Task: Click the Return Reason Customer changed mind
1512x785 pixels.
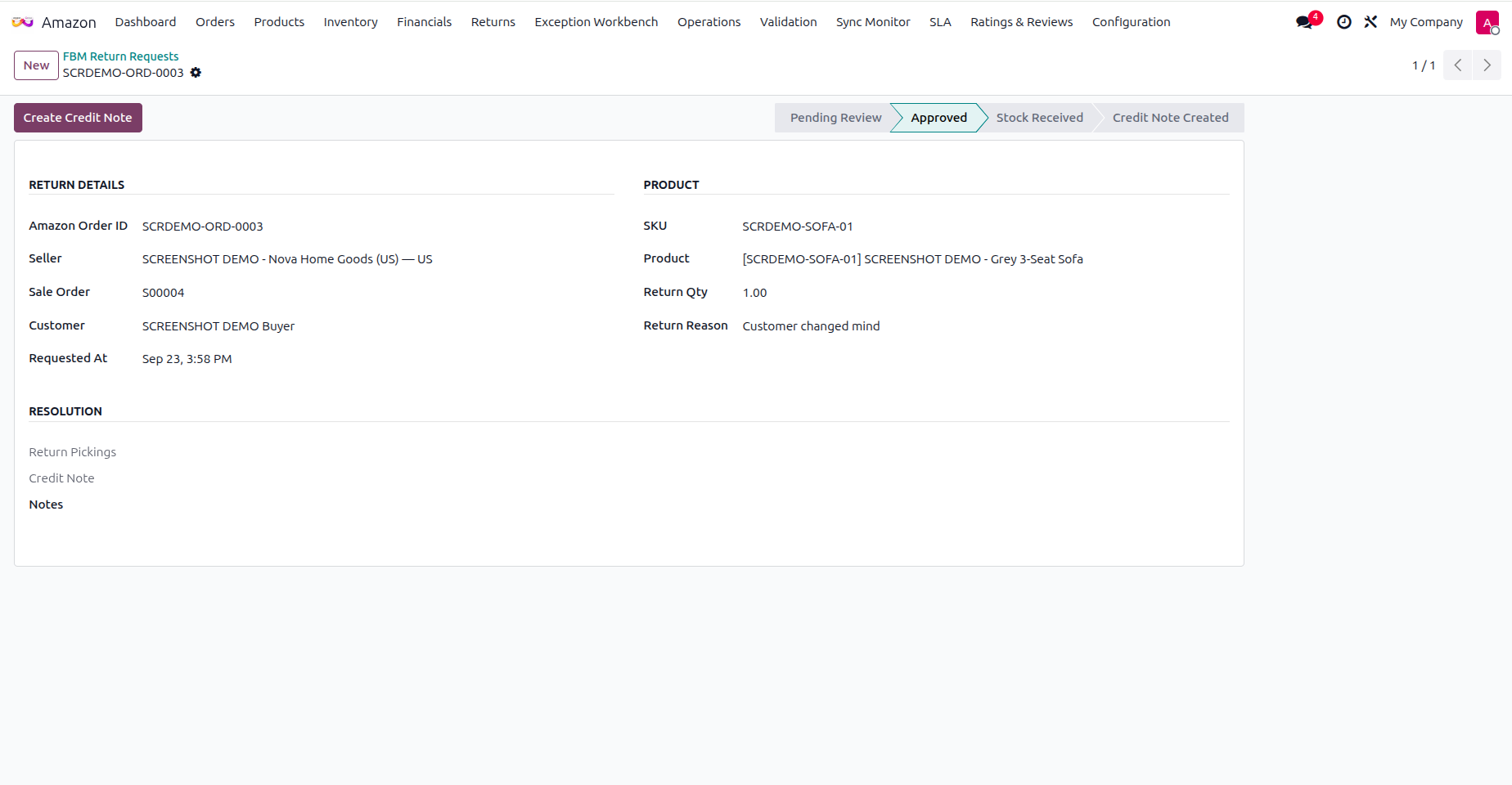Action: pos(811,326)
